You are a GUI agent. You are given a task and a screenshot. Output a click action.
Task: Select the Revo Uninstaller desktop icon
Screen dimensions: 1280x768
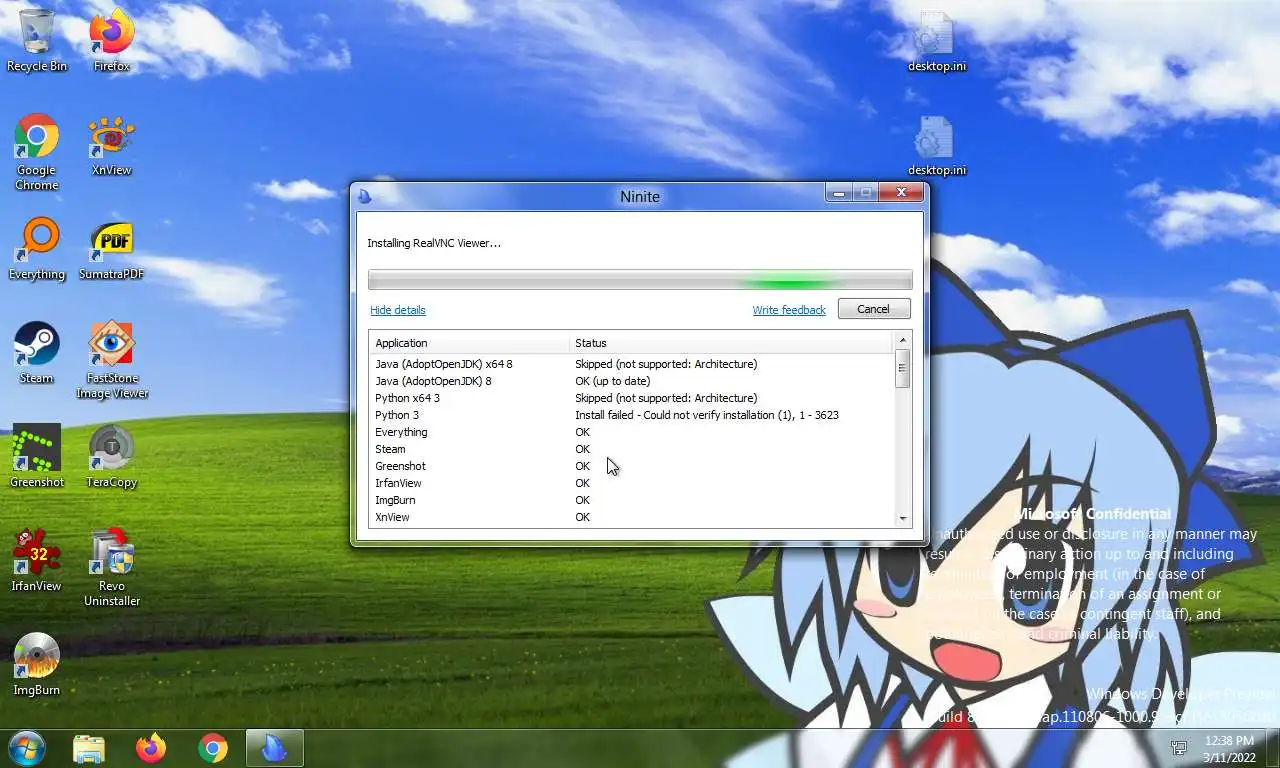click(112, 568)
